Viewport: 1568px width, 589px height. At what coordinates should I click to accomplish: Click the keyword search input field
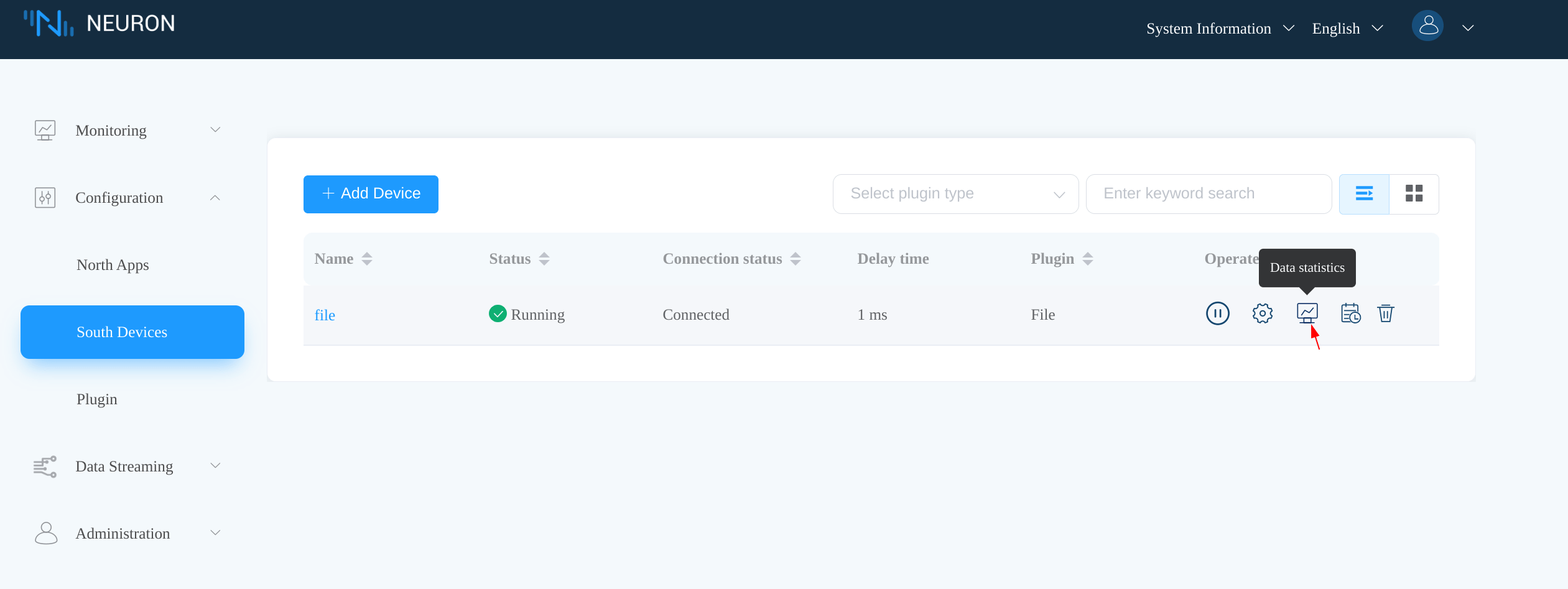[1207, 193]
